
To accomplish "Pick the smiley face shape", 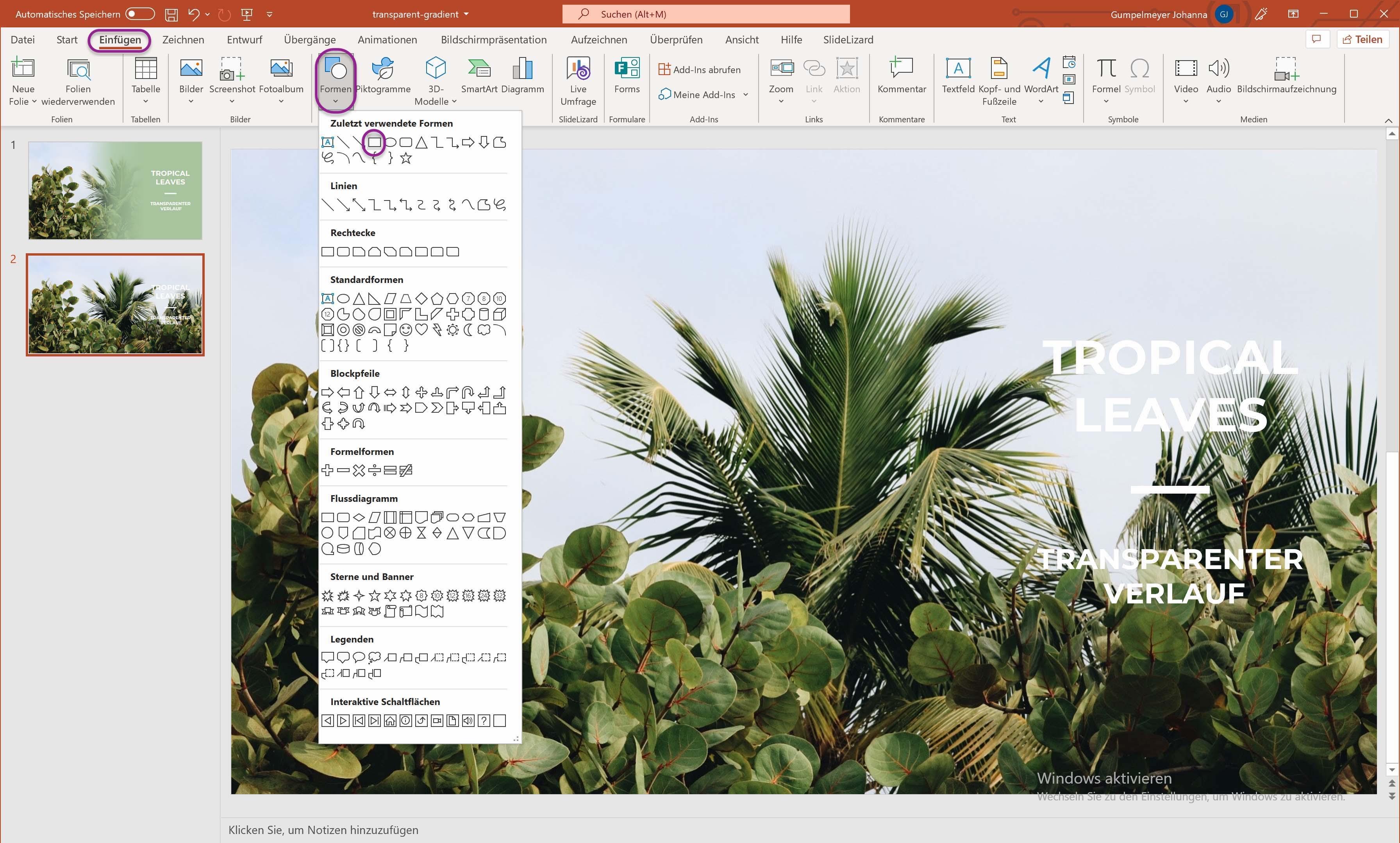I will 405,330.
